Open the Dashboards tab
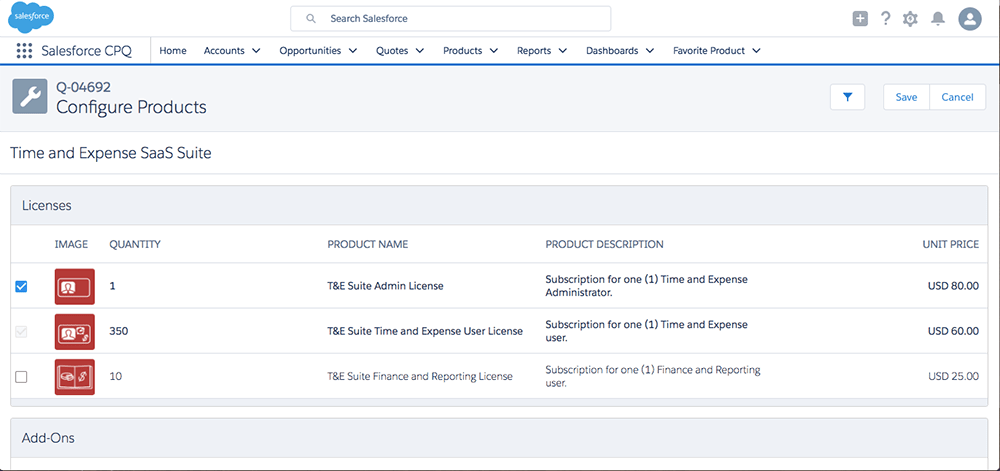1000x471 pixels. (x=612, y=51)
